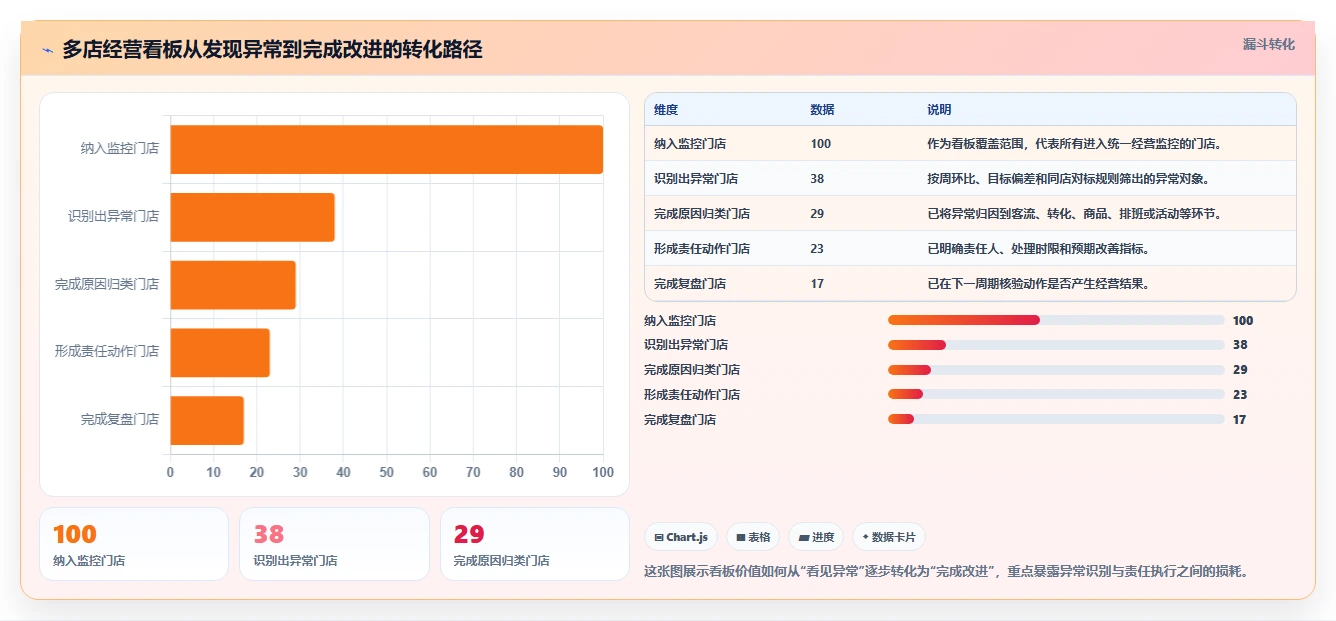The height and width of the screenshot is (621, 1336).
Task: Click the 完成复盘门店 y-axis label
Action: pyautogui.click(x=120, y=420)
